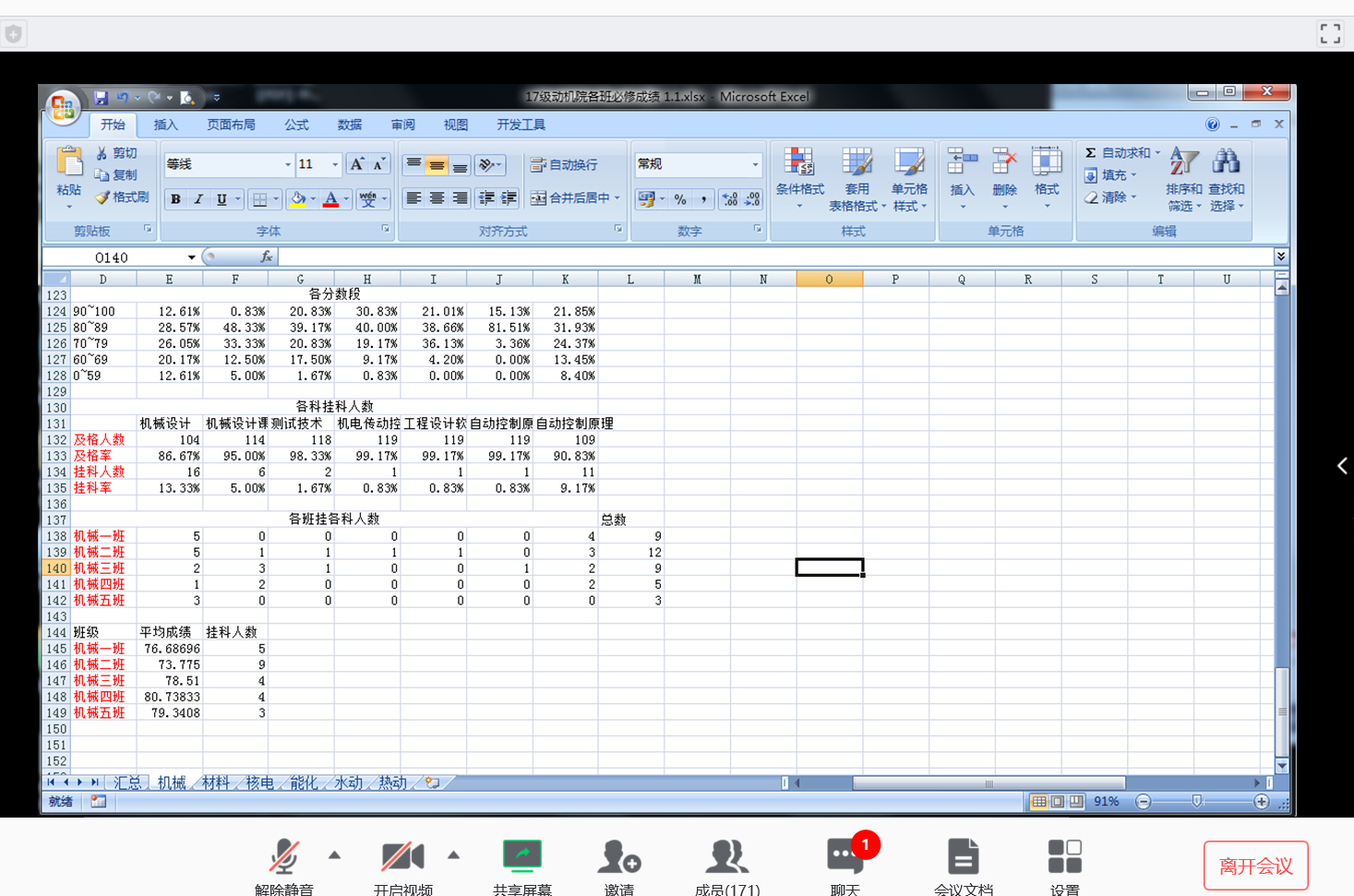This screenshot has width=1354, height=896.
Task: Click the Find and Select binoculars icon
Action: tap(1226, 162)
